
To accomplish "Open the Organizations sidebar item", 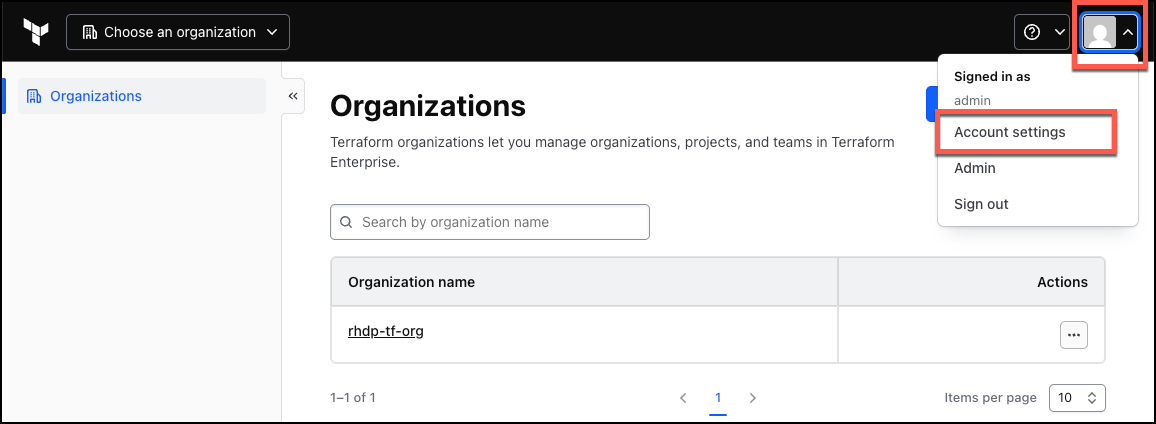I will pos(142,96).
